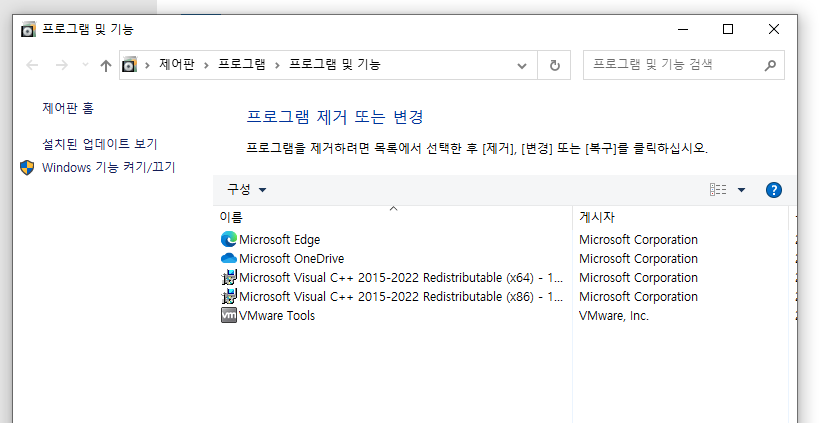Open the 구성 dropdown menu

pyautogui.click(x=246, y=189)
